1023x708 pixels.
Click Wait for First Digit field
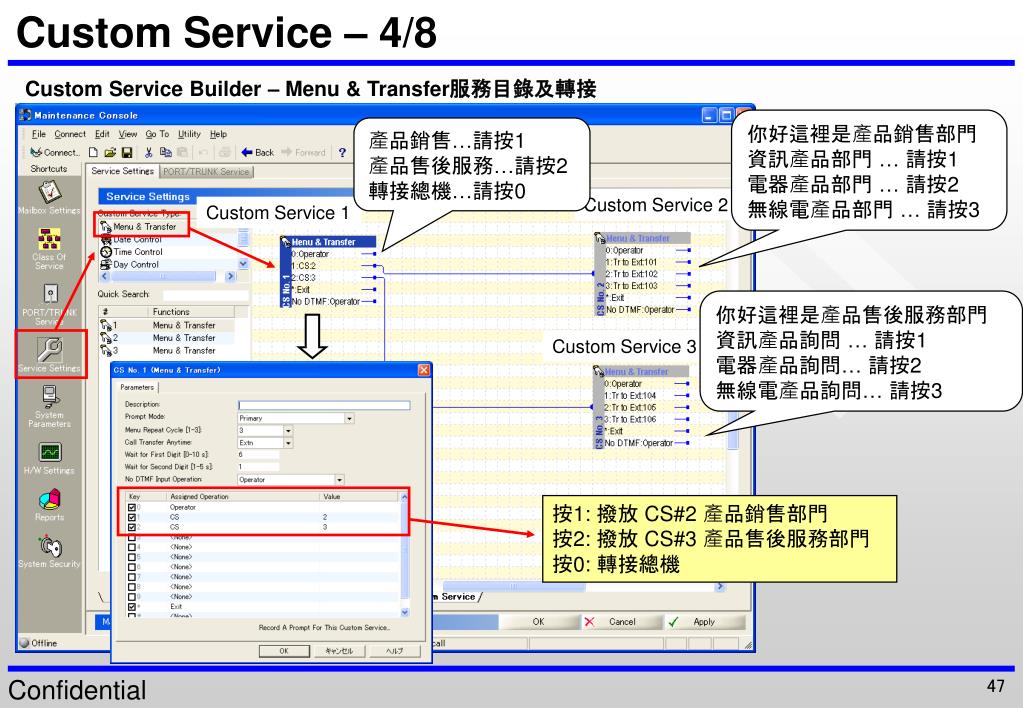258,455
